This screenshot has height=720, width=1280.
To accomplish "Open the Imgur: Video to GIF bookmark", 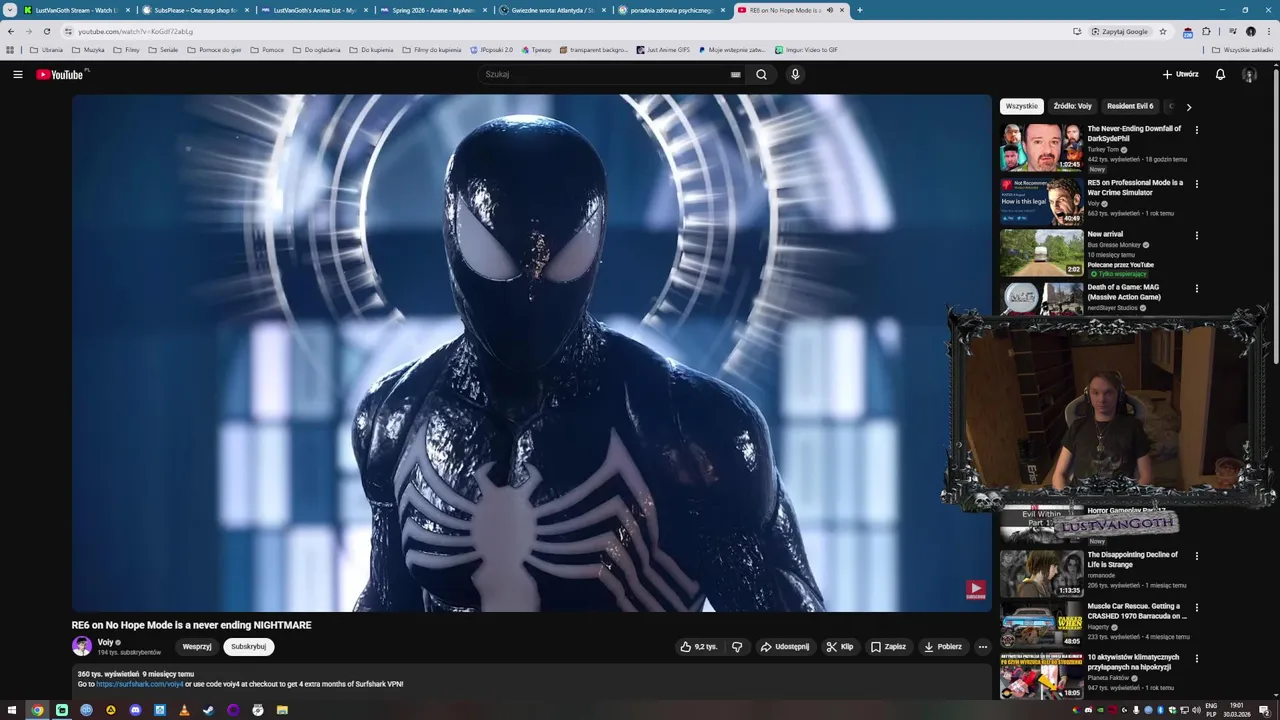I will pos(806,50).
